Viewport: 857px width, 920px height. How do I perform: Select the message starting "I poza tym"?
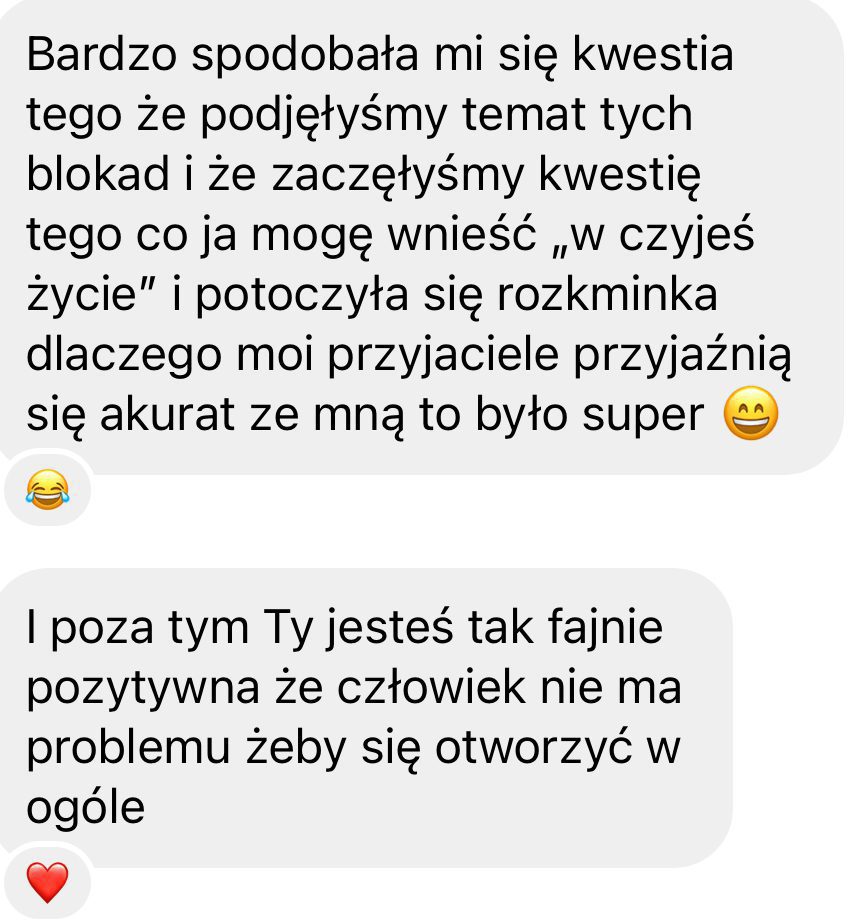366,717
